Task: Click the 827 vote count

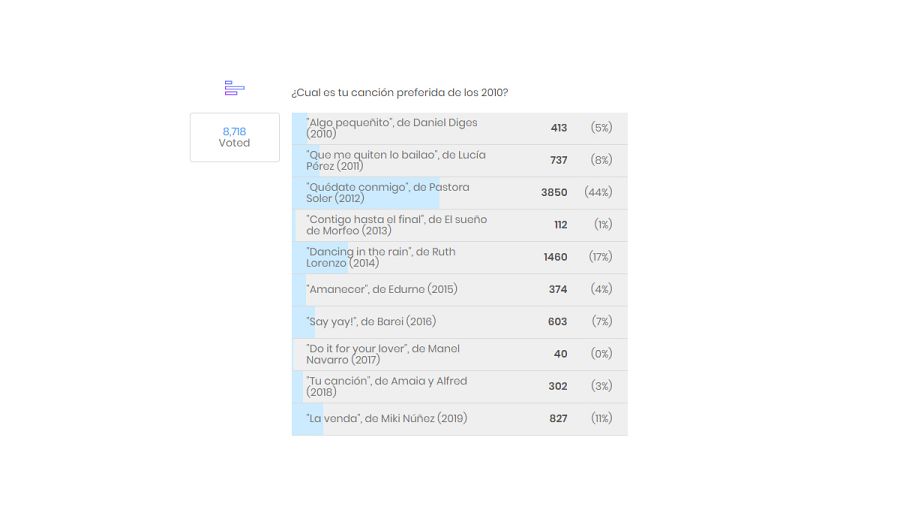Action: [558, 419]
